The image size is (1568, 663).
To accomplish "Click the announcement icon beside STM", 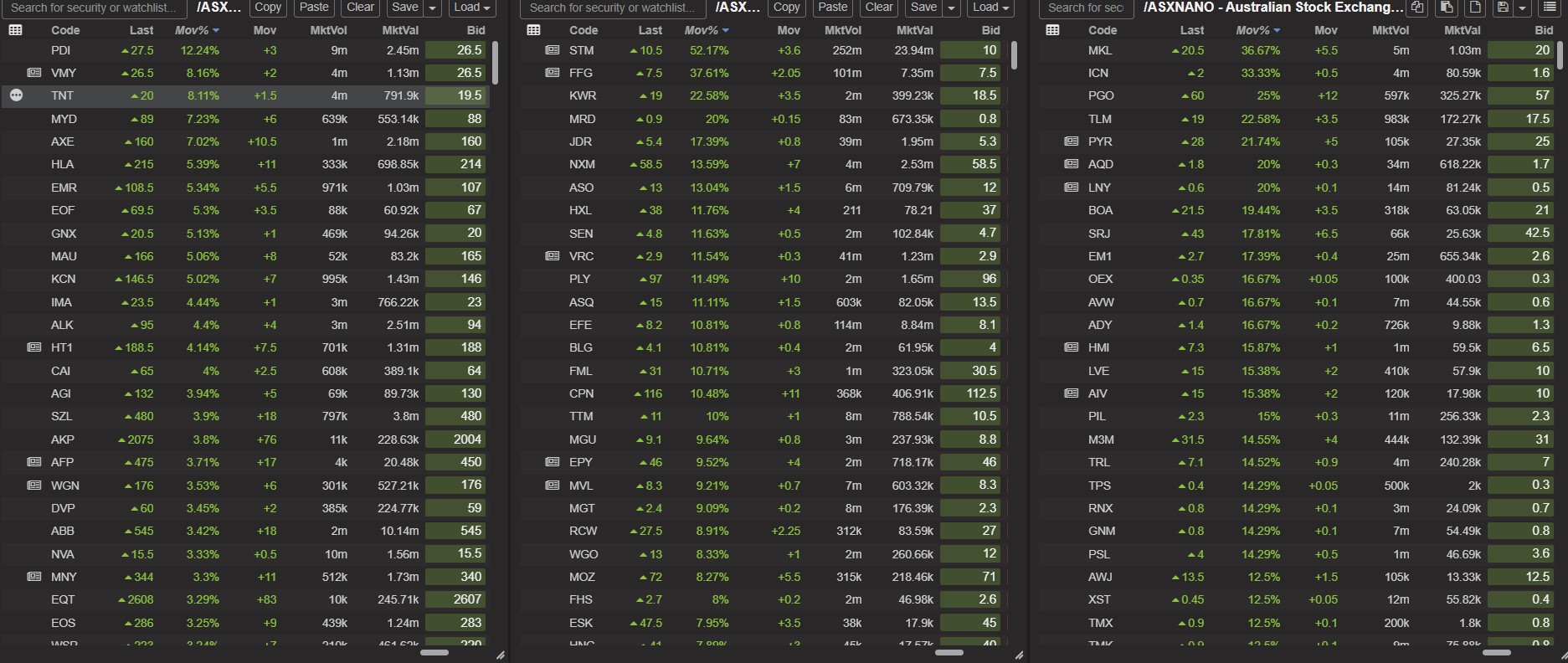I will pos(553,50).
